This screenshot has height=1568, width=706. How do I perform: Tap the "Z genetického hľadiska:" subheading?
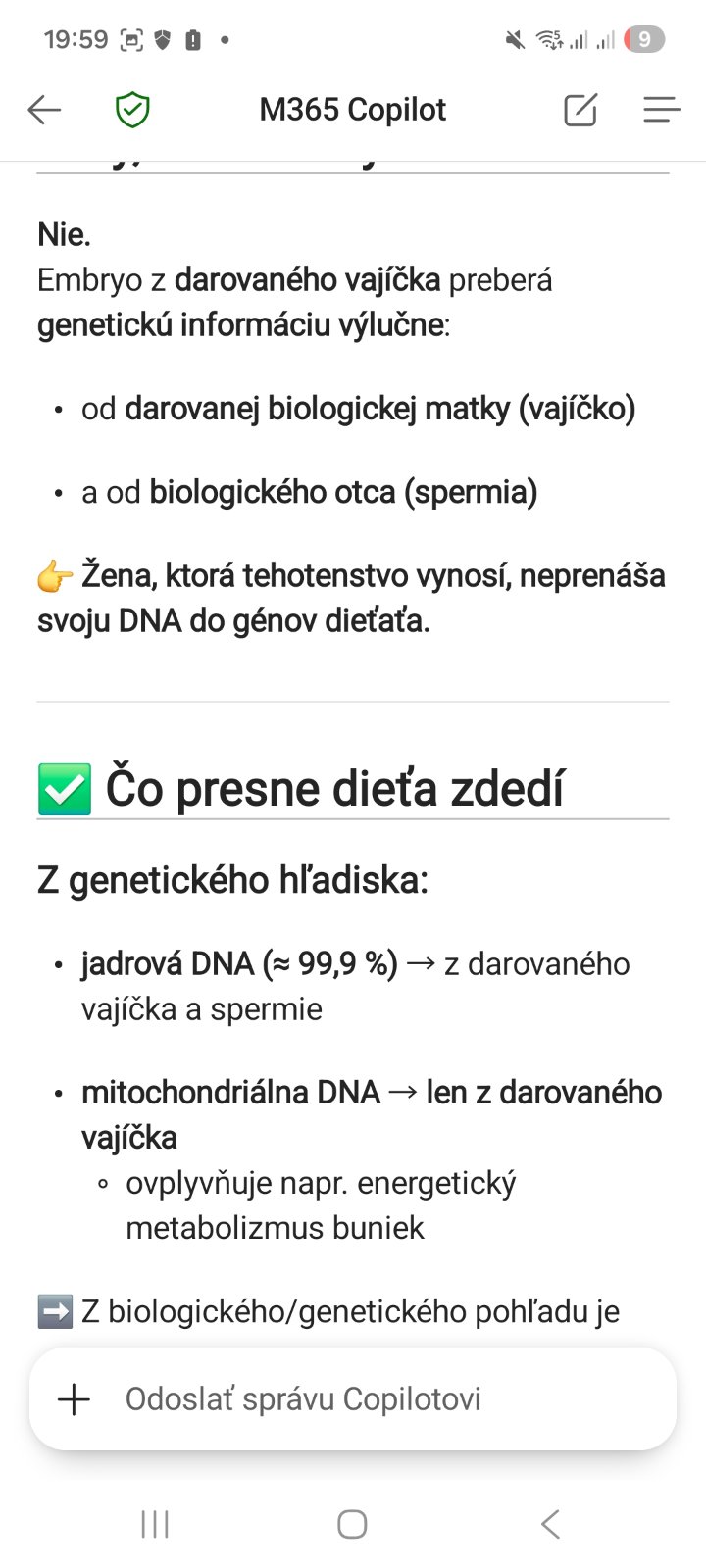pos(232,880)
